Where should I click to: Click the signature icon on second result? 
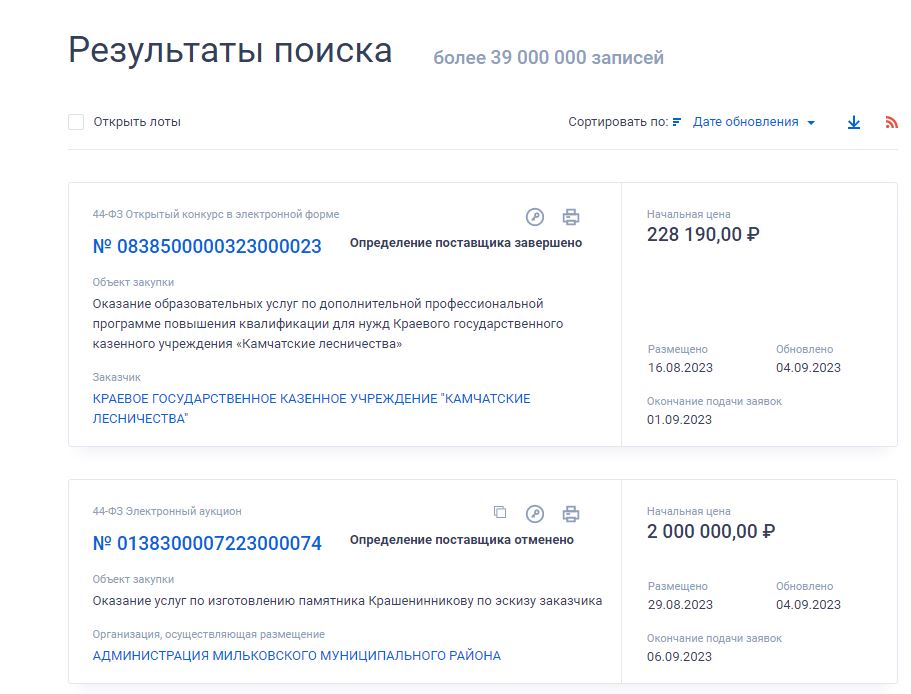click(x=537, y=513)
